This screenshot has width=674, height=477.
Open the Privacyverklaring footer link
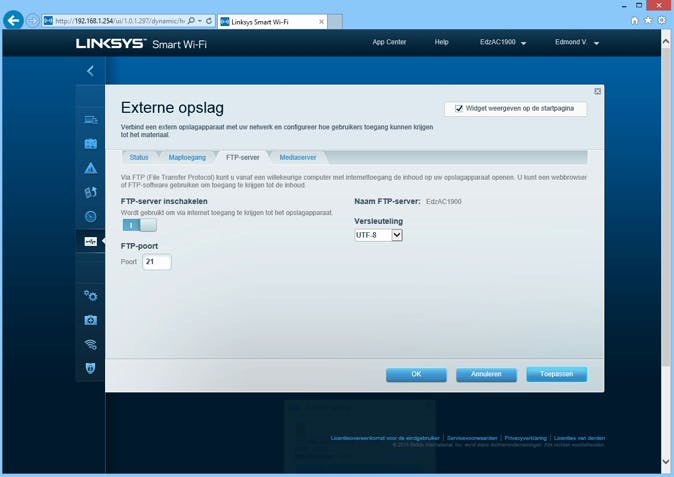(525, 438)
